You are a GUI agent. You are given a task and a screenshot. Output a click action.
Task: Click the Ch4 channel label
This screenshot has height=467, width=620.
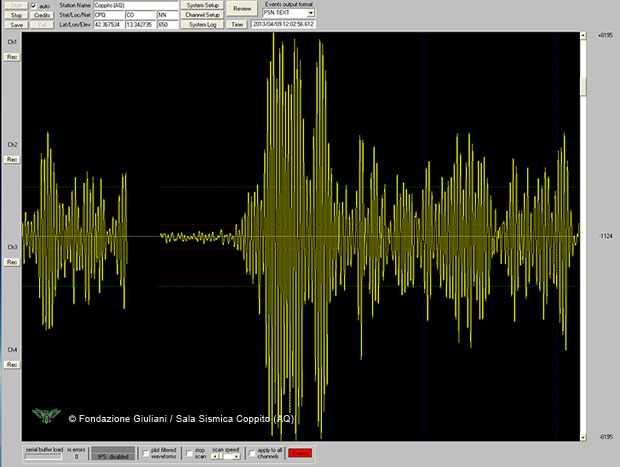click(x=12, y=350)
